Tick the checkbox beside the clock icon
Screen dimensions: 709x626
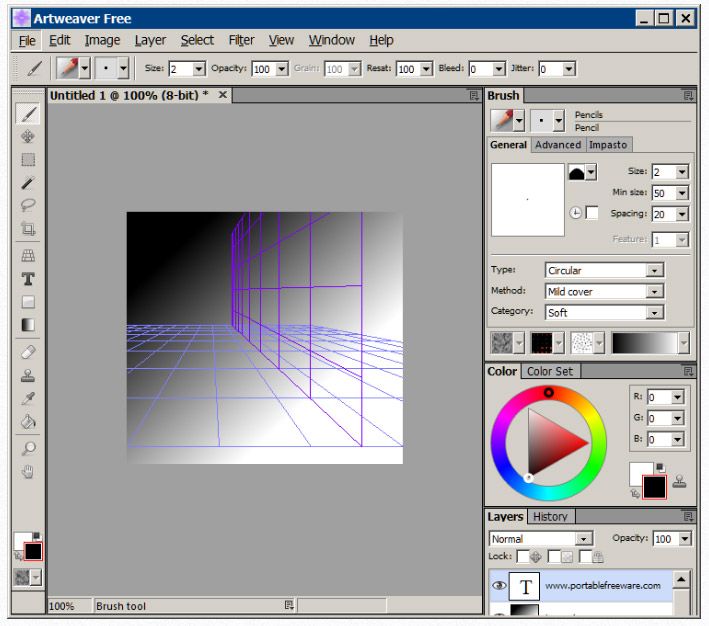click(x=592, y=213)
